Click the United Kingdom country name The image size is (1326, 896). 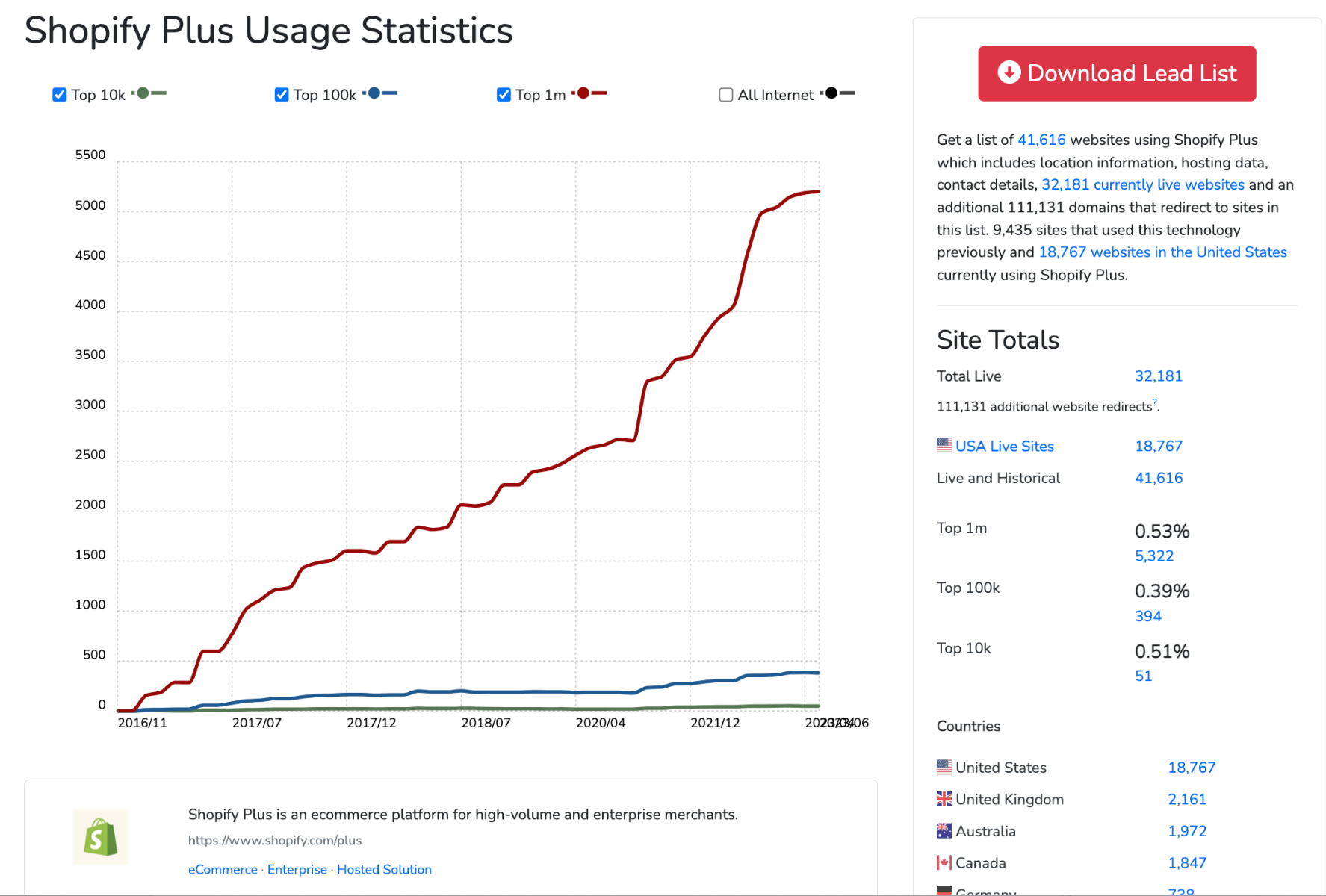pyautogui.click(x=1009, y=800)
